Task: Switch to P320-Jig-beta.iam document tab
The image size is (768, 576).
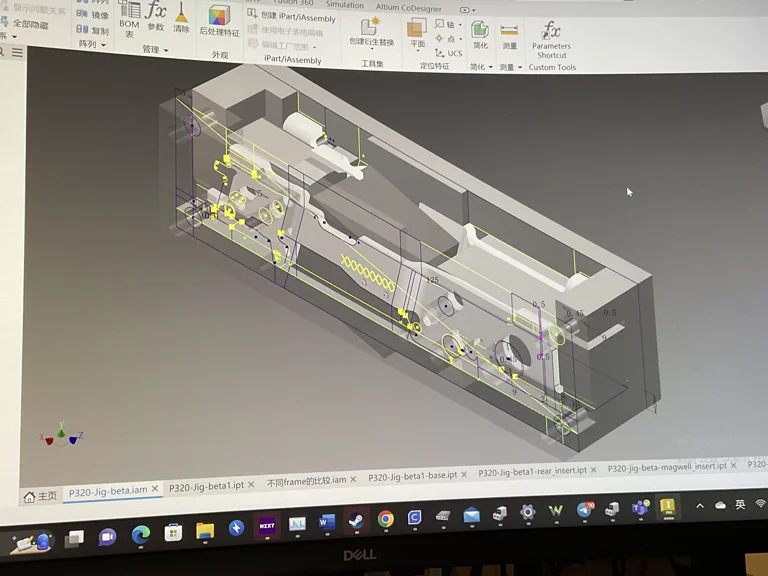Action: tap(108, 491)
